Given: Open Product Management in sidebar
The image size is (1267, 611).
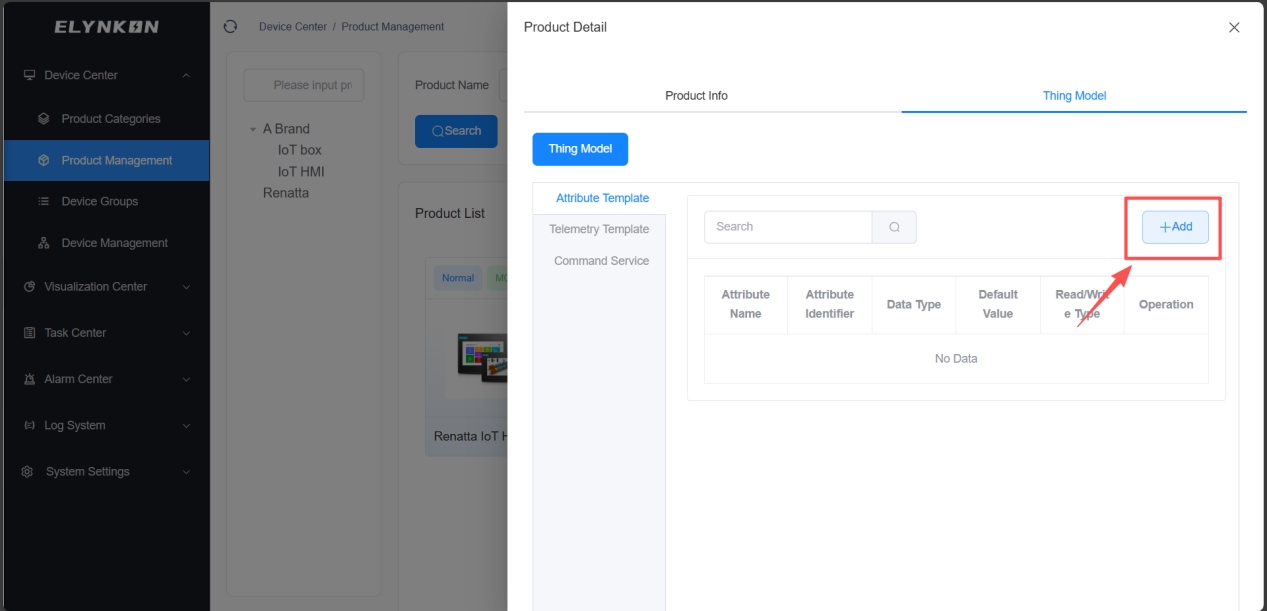Looking at the screenshot, I should click(105, 160).
